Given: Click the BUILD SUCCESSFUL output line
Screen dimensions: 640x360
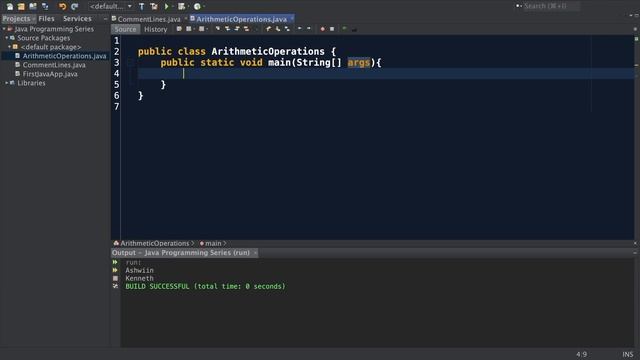Looking at the screenshot, I should coord(205,287).
